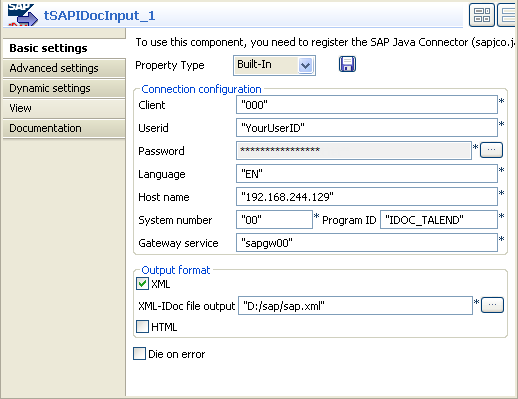
Task: Click the Userid input field
Action: (x=367, y=128)
